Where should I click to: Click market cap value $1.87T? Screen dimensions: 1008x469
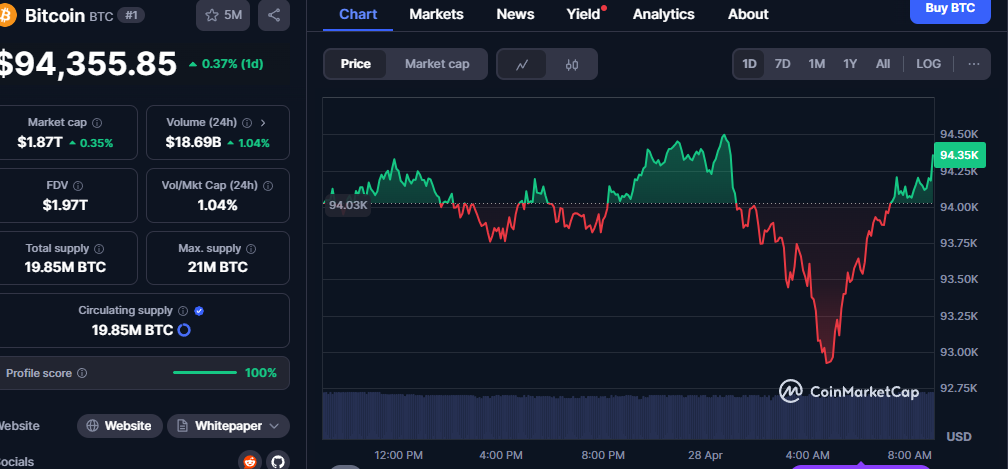click(40, 143)
